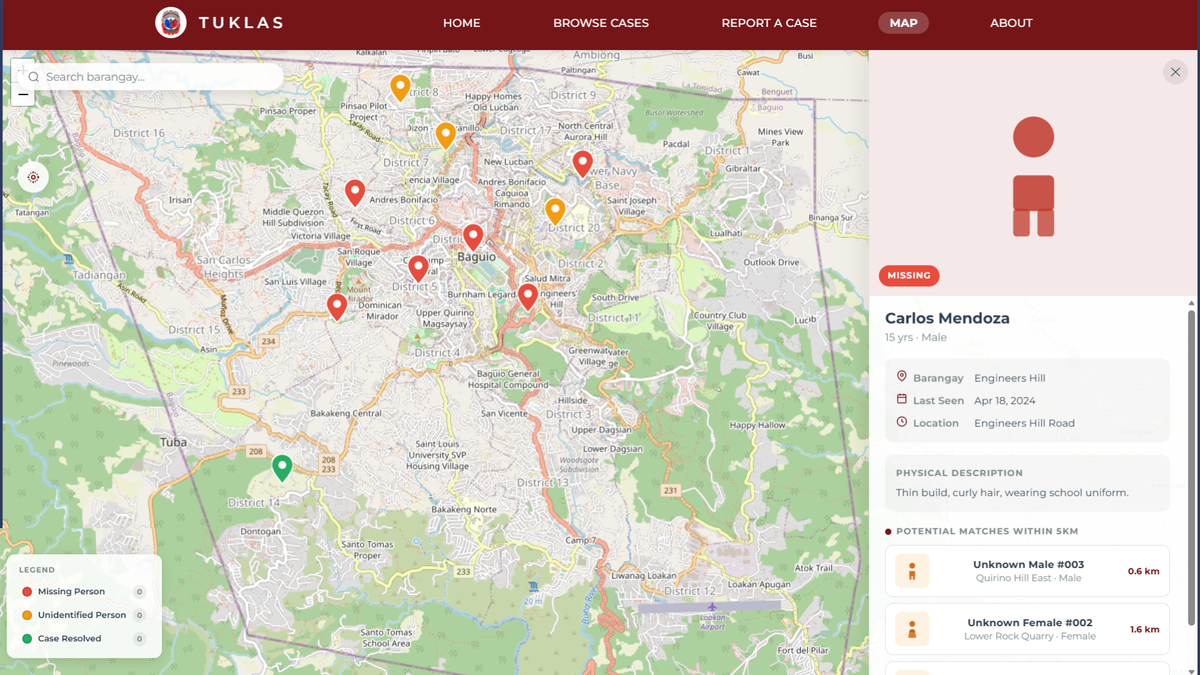Click the Engineers Hill Road location value
The width and height of the screenshot is (1200, 675).
coord(1025,423)
